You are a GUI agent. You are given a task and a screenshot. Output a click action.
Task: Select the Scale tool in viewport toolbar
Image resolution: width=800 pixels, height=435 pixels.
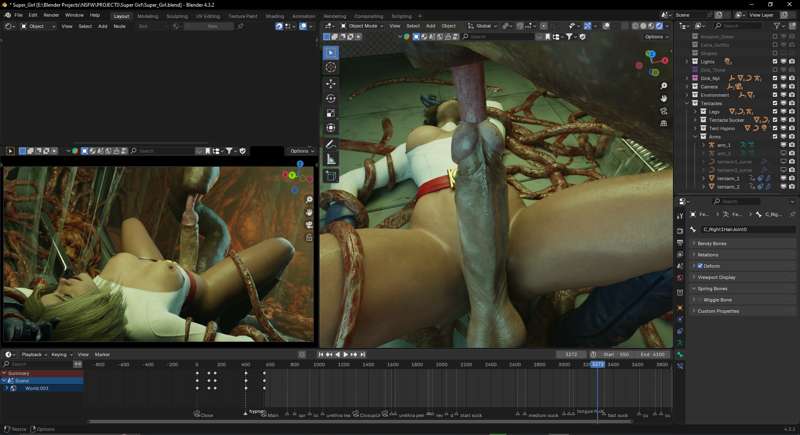coord(330,113)
